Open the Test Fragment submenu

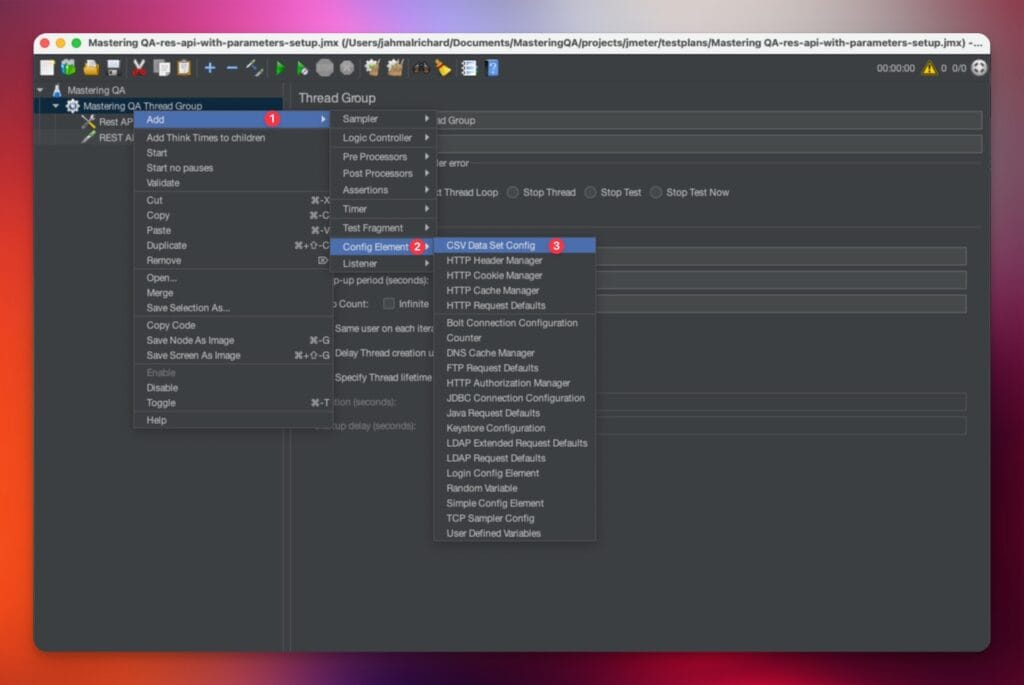(x=383, y=228)
